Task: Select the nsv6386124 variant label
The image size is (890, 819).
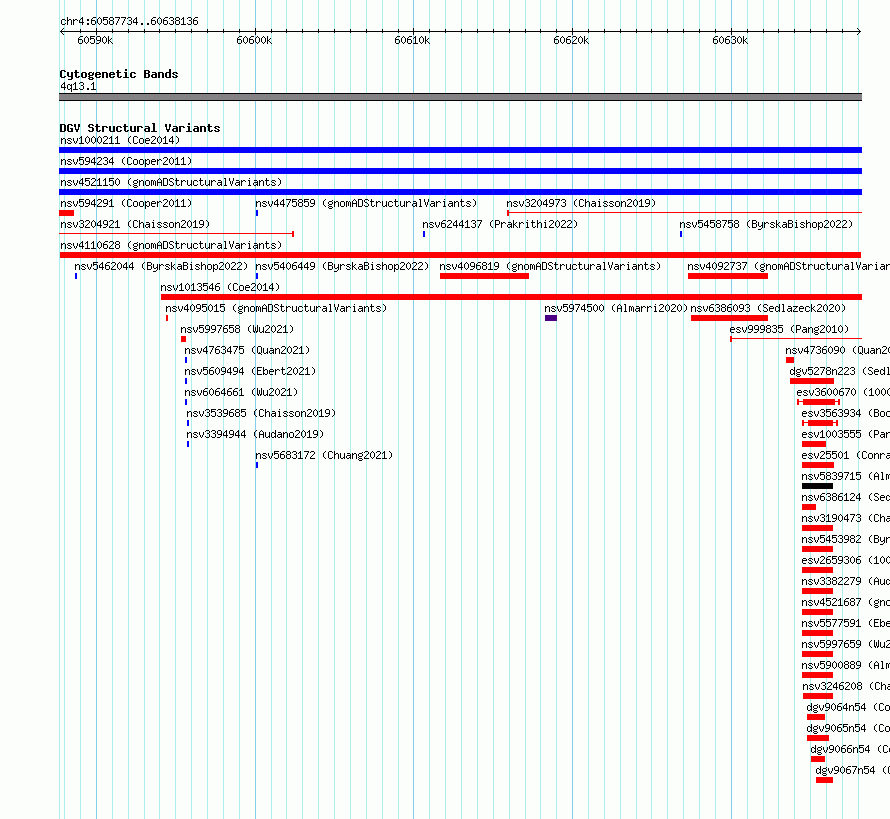Action: pyautogui.click(x=845, y=497)
